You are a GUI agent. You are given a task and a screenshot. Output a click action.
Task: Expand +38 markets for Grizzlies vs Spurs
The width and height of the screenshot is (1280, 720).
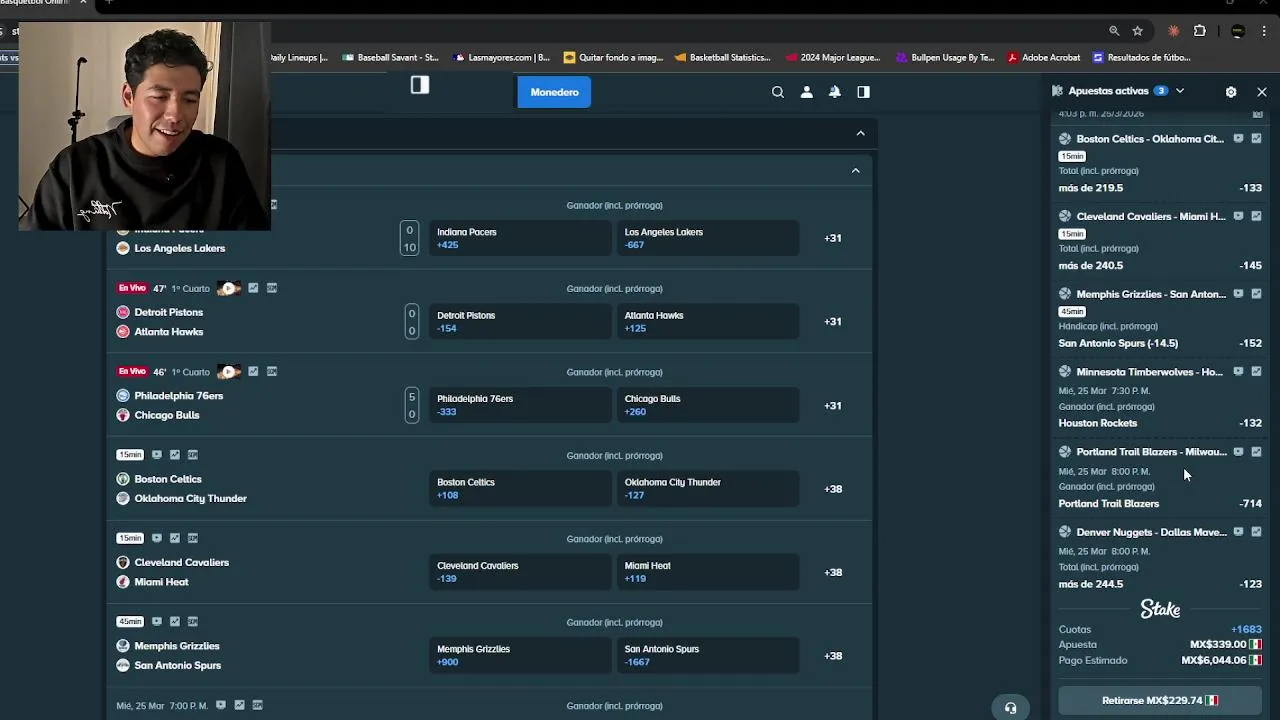click(x=833, y=656)
